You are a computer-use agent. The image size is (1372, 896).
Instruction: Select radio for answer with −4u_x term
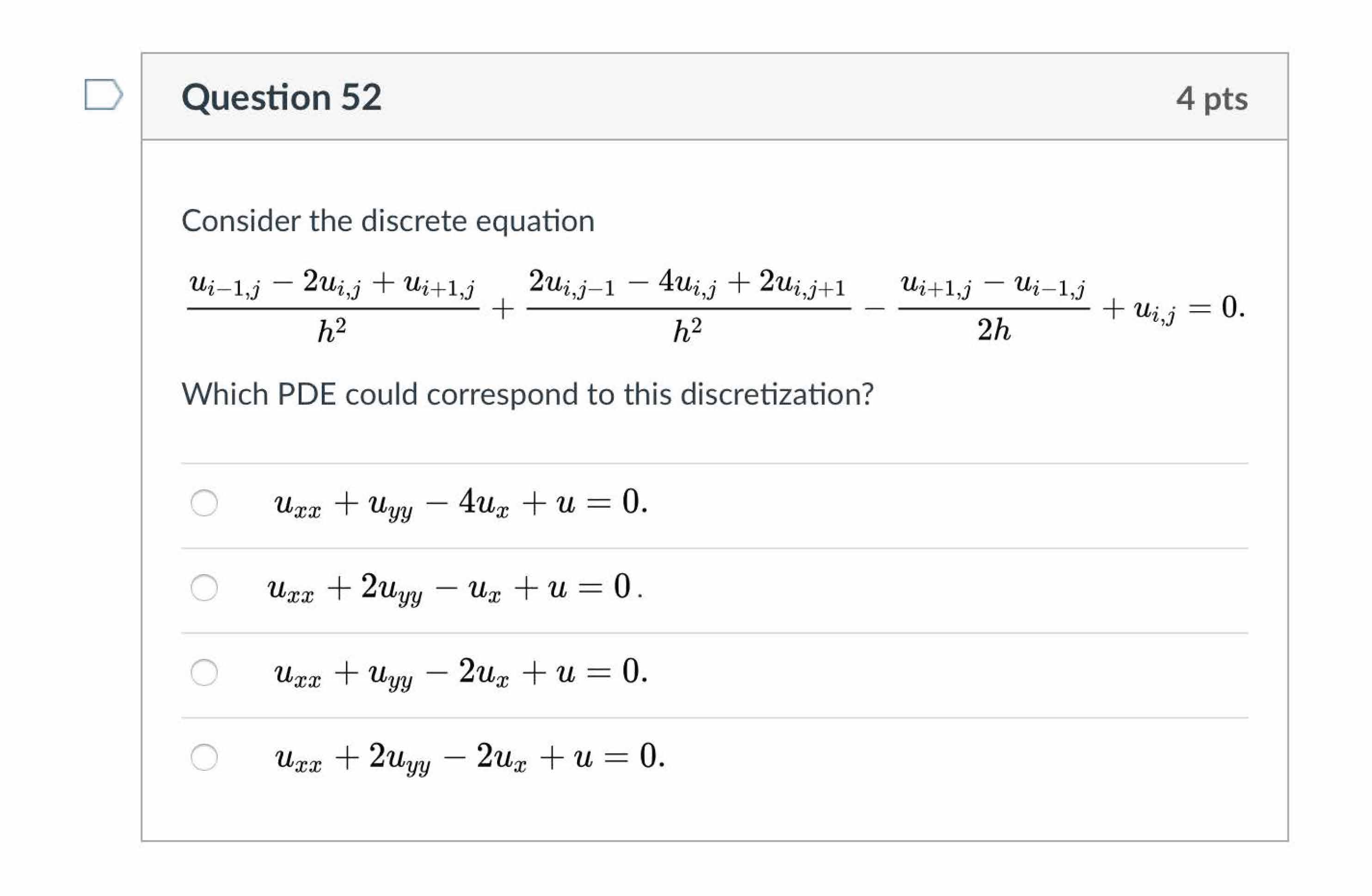tap(204, 503)
